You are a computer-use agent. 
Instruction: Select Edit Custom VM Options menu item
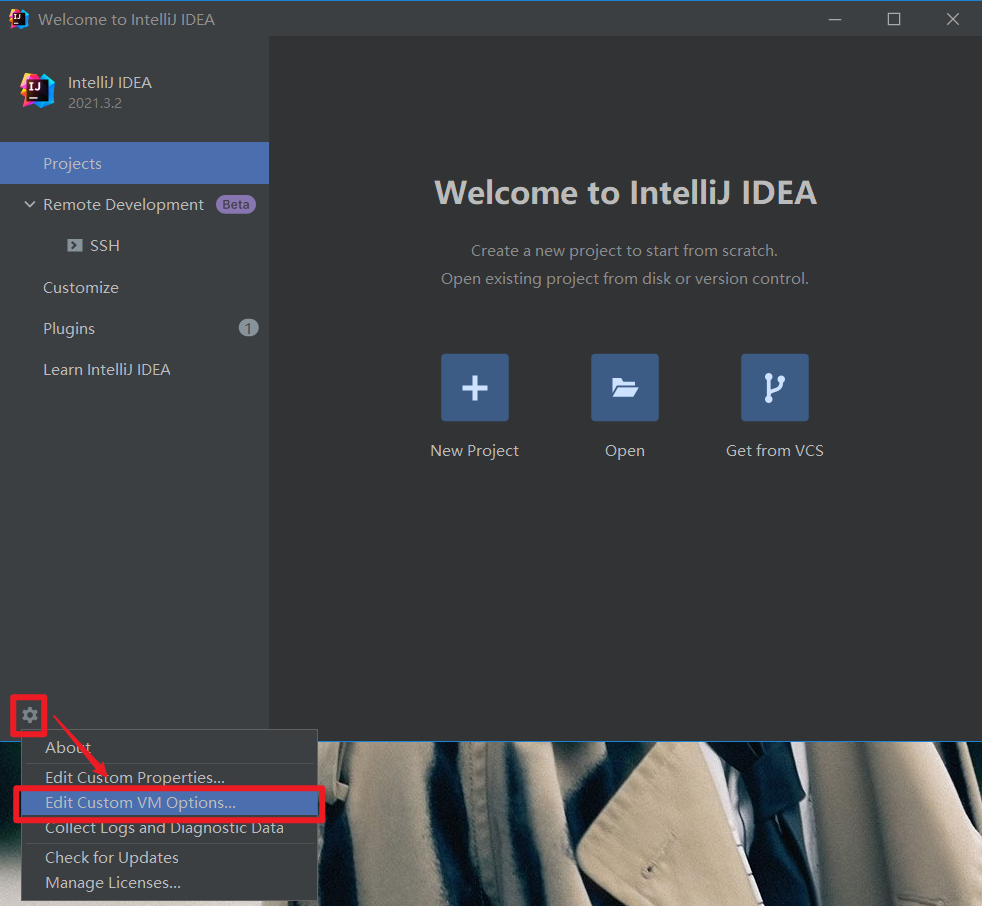[x=169, y=803]
